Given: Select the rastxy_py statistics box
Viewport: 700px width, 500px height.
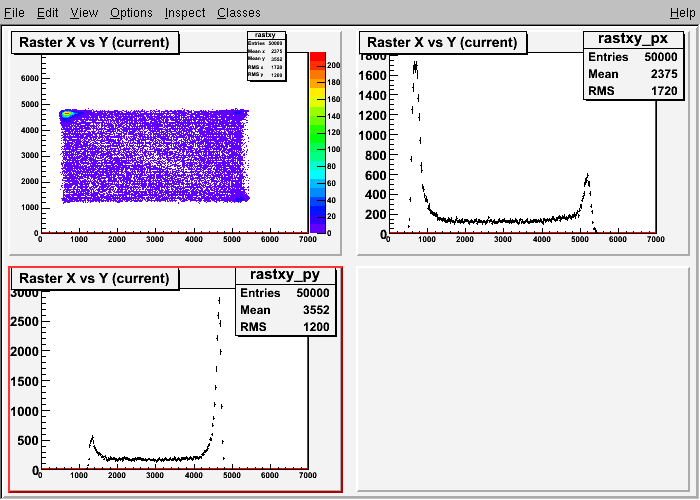Looking at the screenshot, I should 285,301.
